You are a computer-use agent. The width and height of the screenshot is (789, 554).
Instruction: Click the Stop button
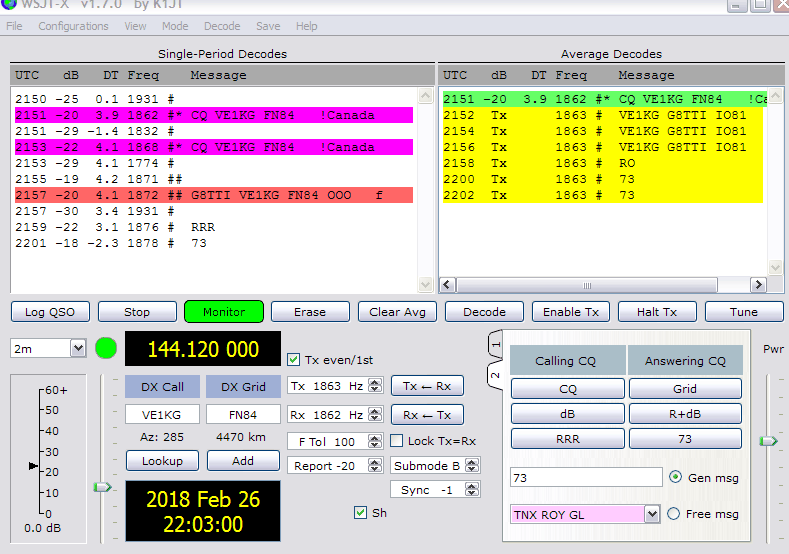coord(137,312)
